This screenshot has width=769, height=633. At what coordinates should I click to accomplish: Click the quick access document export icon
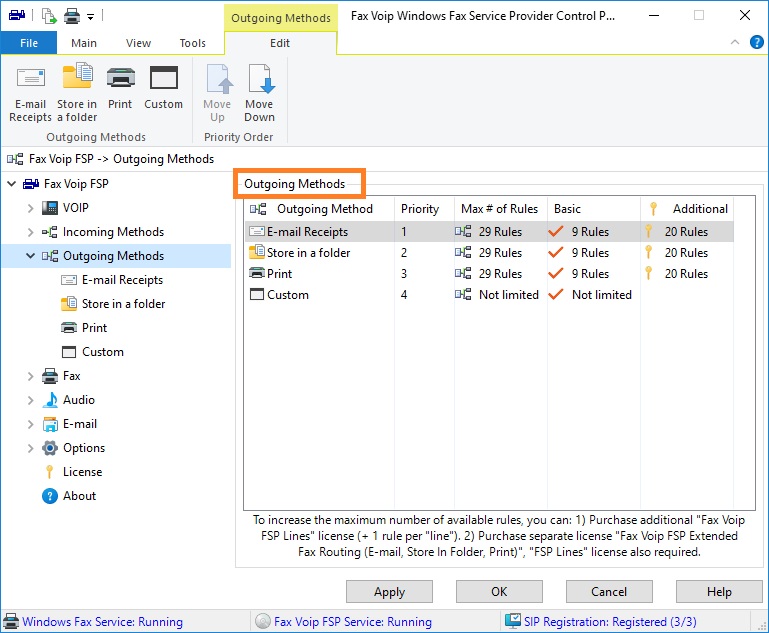[x=49, y=16]
